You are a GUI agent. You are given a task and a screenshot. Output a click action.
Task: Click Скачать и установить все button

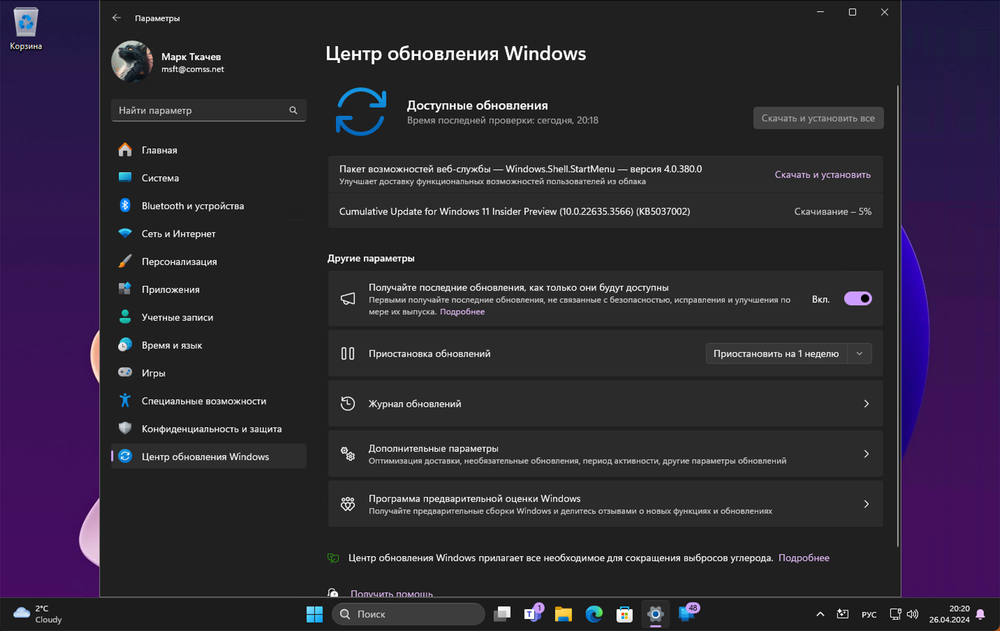click(x=818, y=118)
